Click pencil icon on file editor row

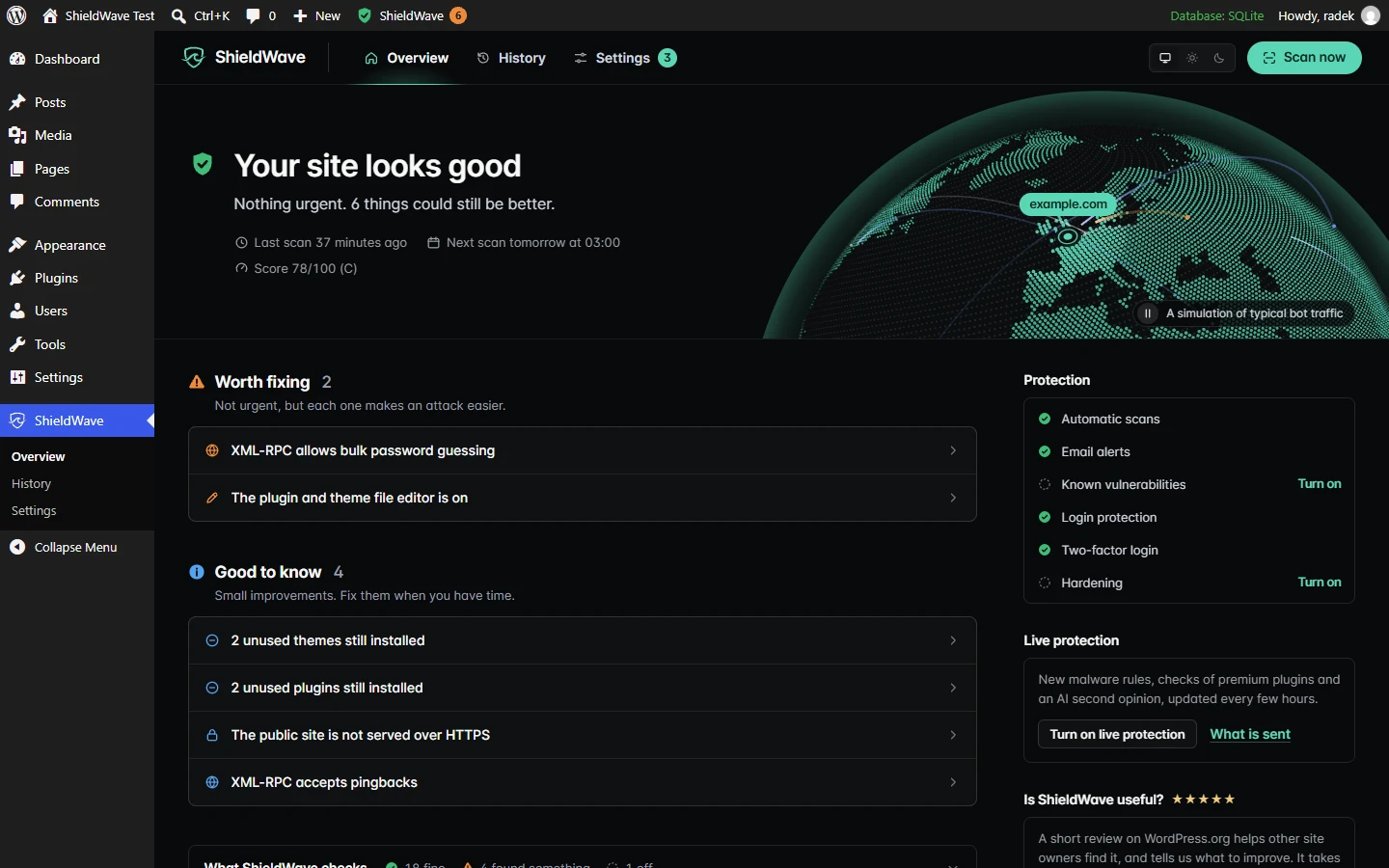212,498
